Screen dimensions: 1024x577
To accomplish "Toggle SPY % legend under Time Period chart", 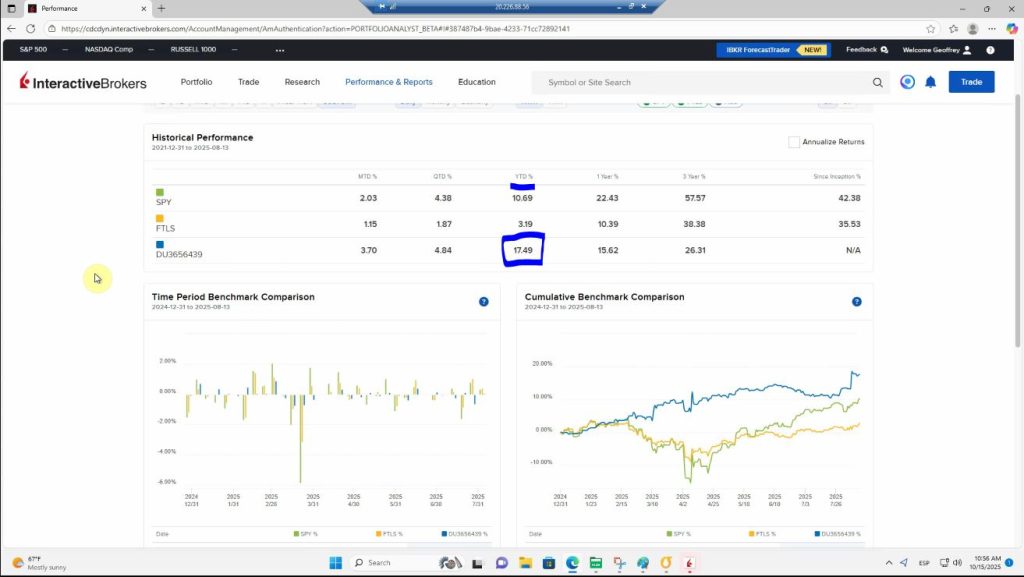I will click(306, 533).
